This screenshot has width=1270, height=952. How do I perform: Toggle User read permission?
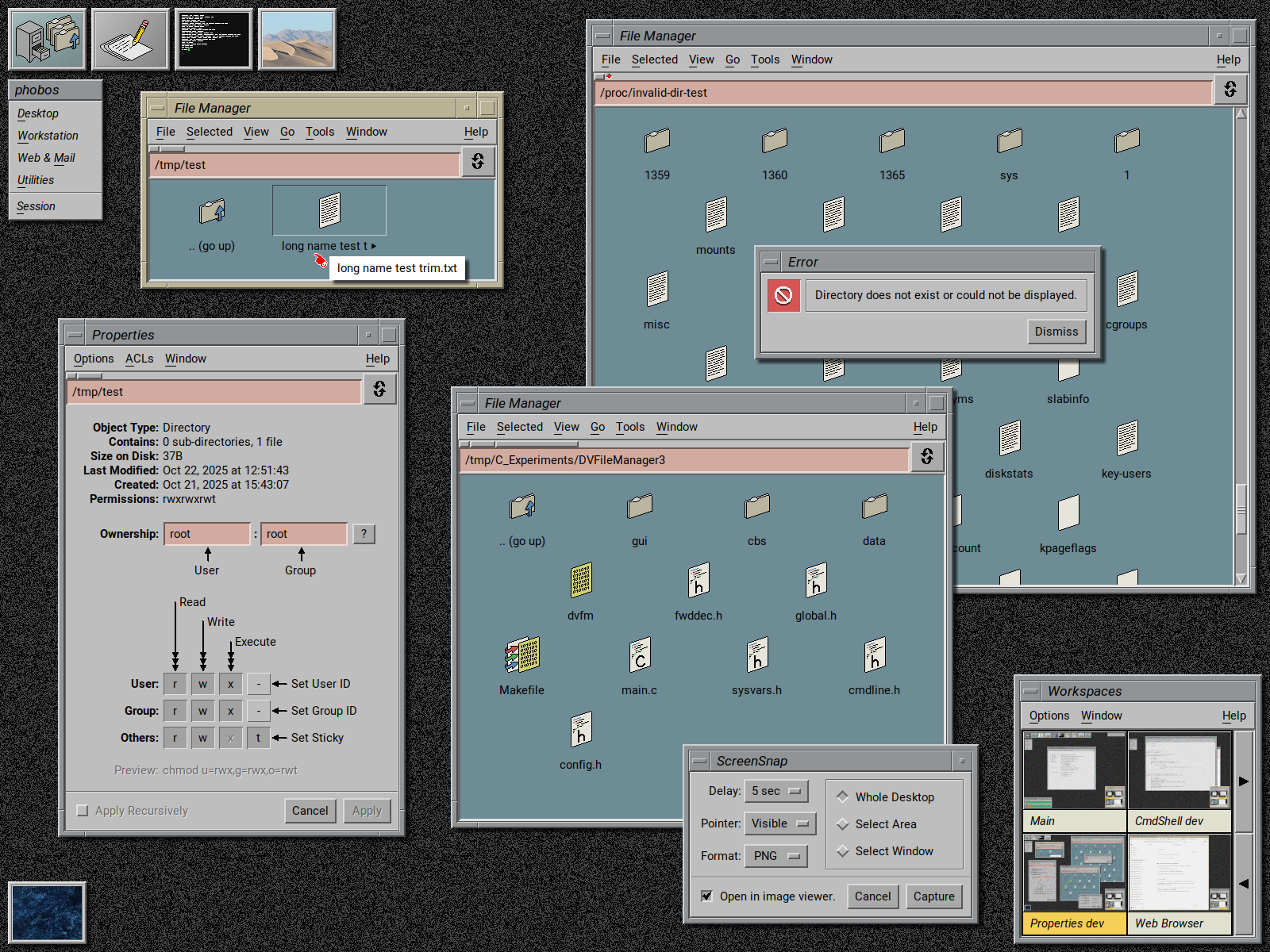[175, 684]
